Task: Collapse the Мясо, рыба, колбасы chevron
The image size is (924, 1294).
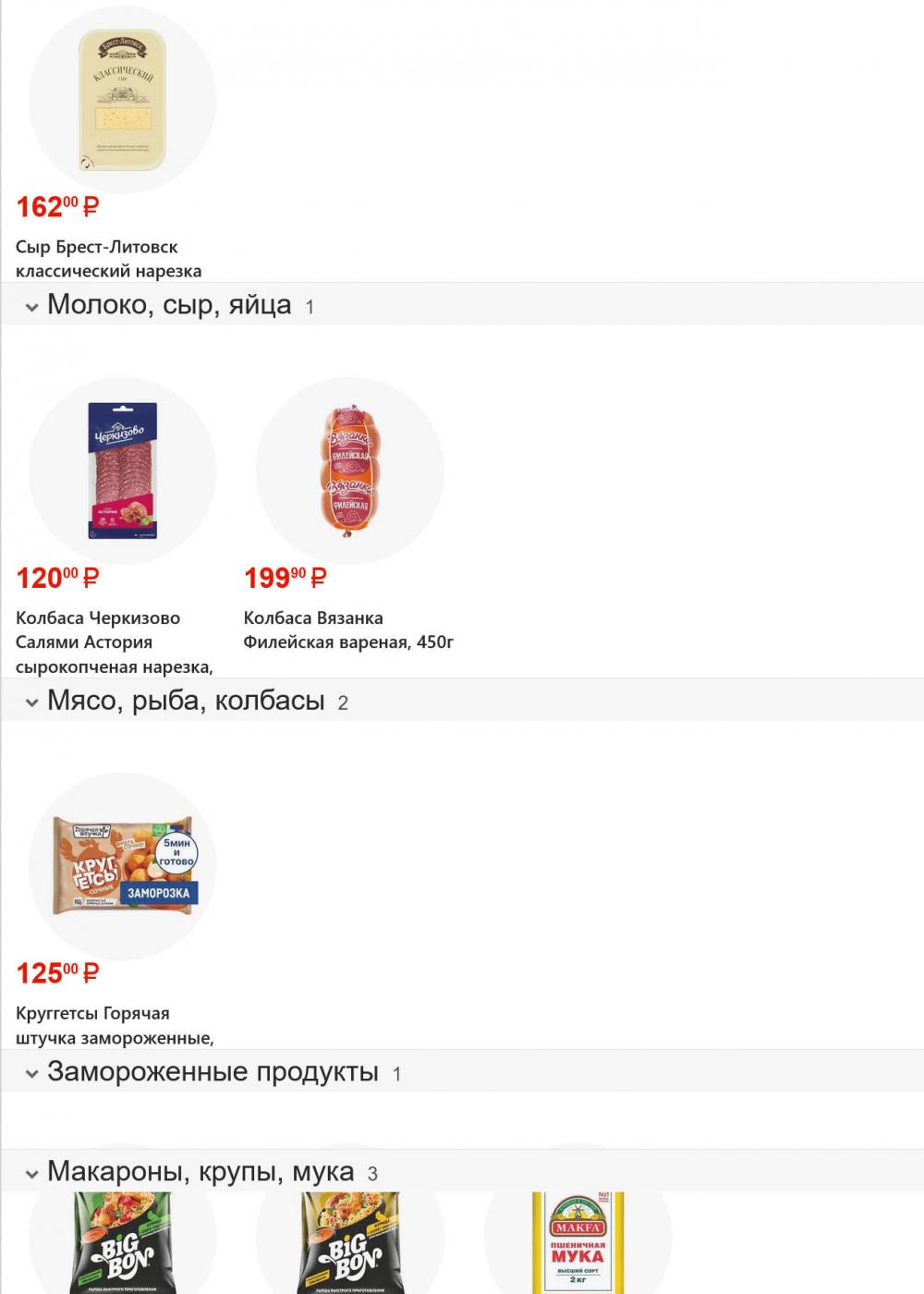Action: tap(31, 703)
